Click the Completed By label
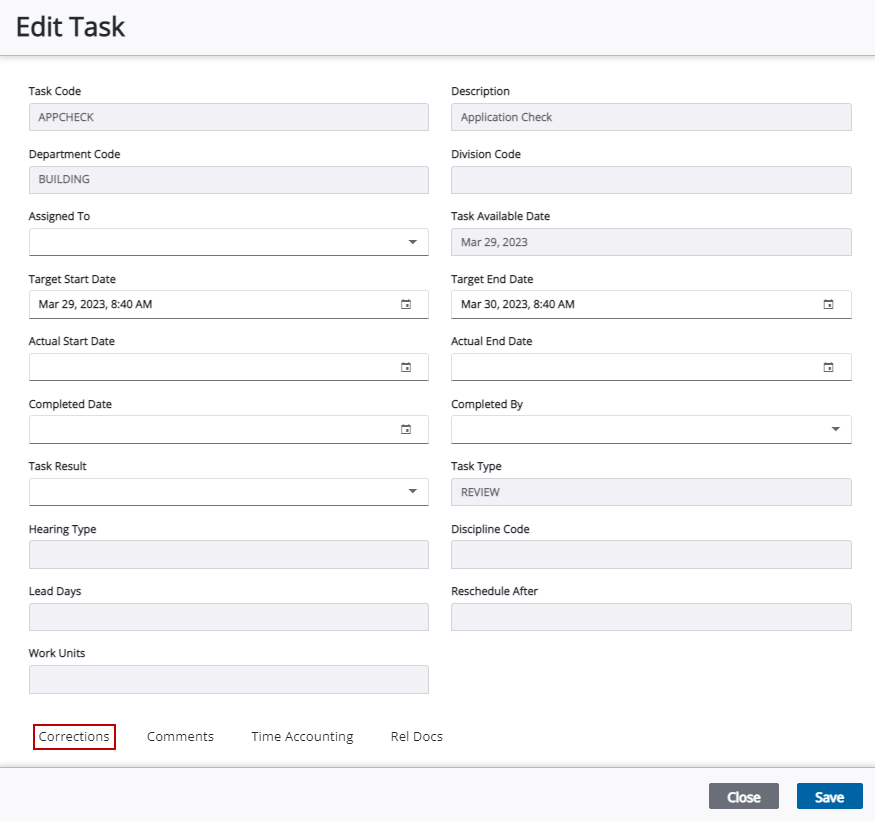Screen dimensions: 875x821 (487, 404)
